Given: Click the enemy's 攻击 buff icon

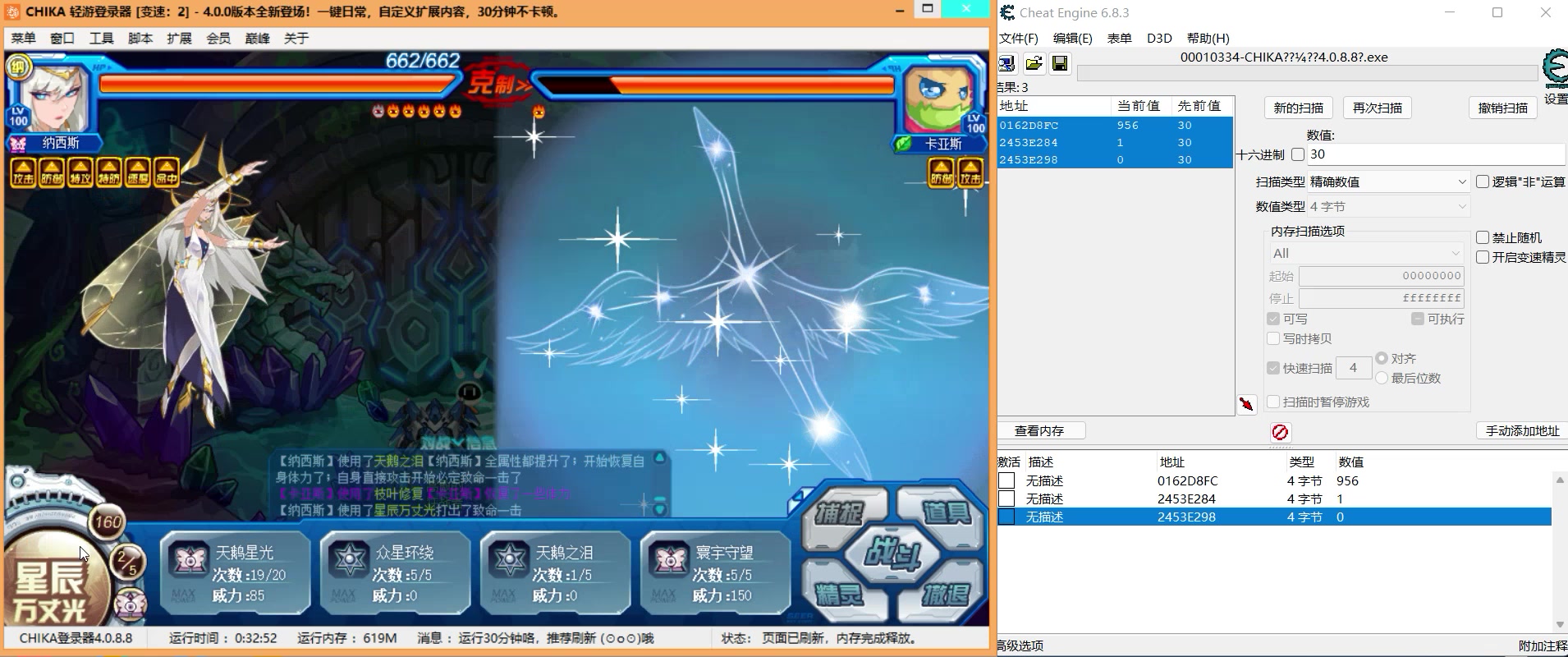Looking at the screenshot, I should click(970, 172).
